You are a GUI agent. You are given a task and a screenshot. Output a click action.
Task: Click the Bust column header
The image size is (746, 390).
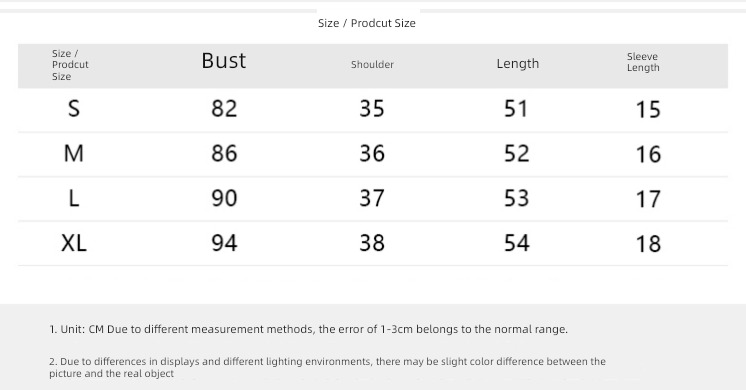224,61
